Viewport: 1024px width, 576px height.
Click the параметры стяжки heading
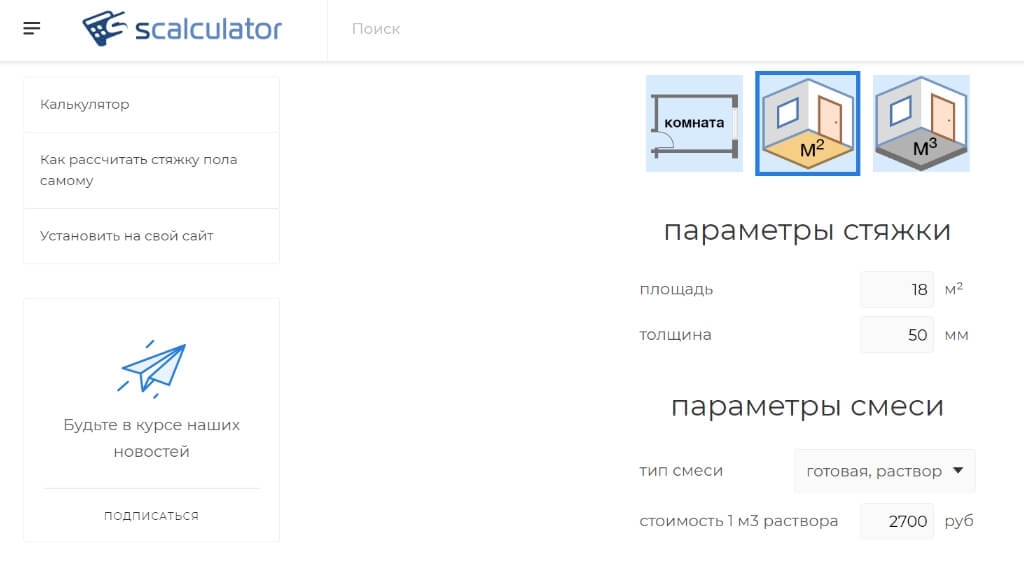[807, 231]
